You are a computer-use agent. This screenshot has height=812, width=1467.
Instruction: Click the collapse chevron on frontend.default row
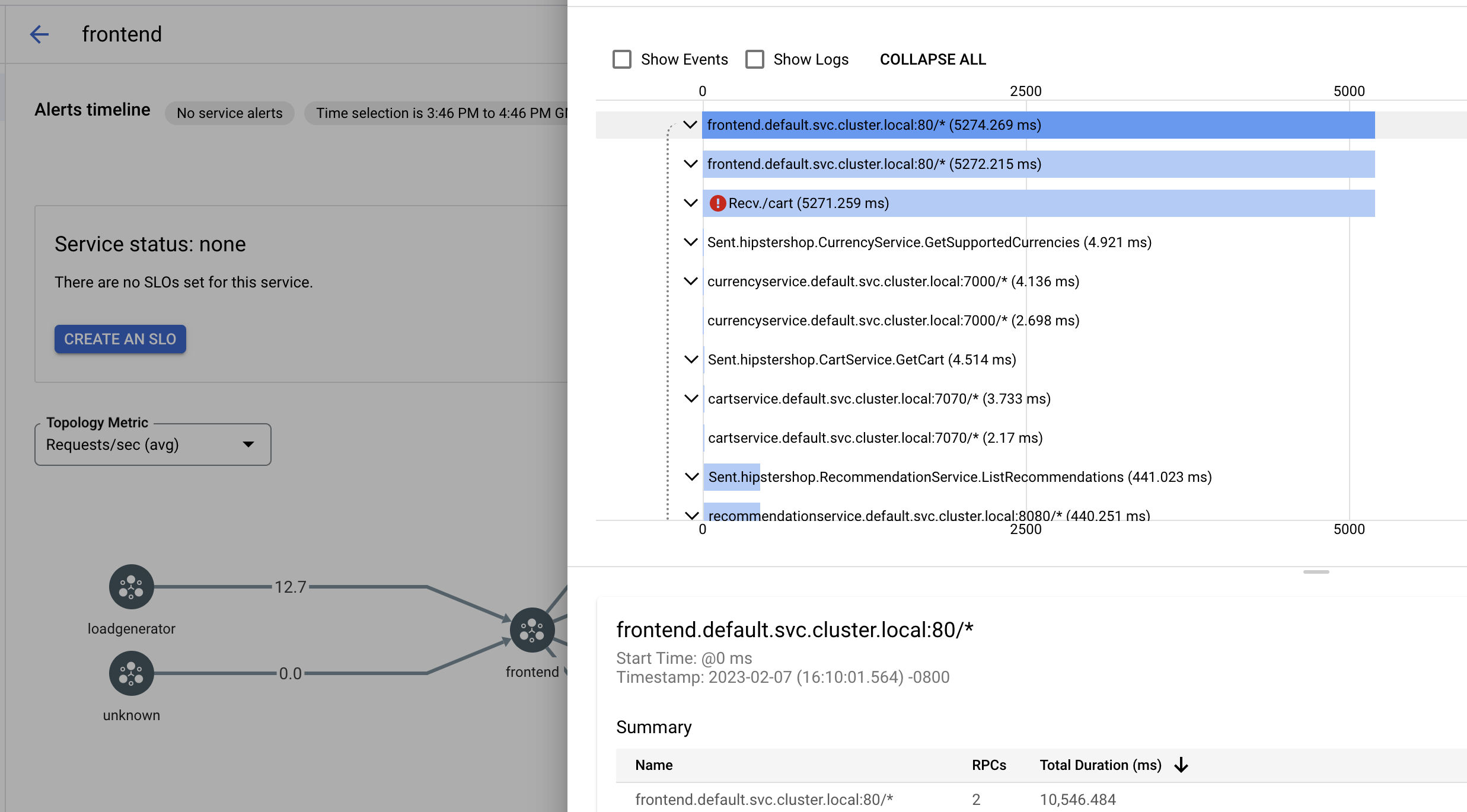click(x=690, y=124)
